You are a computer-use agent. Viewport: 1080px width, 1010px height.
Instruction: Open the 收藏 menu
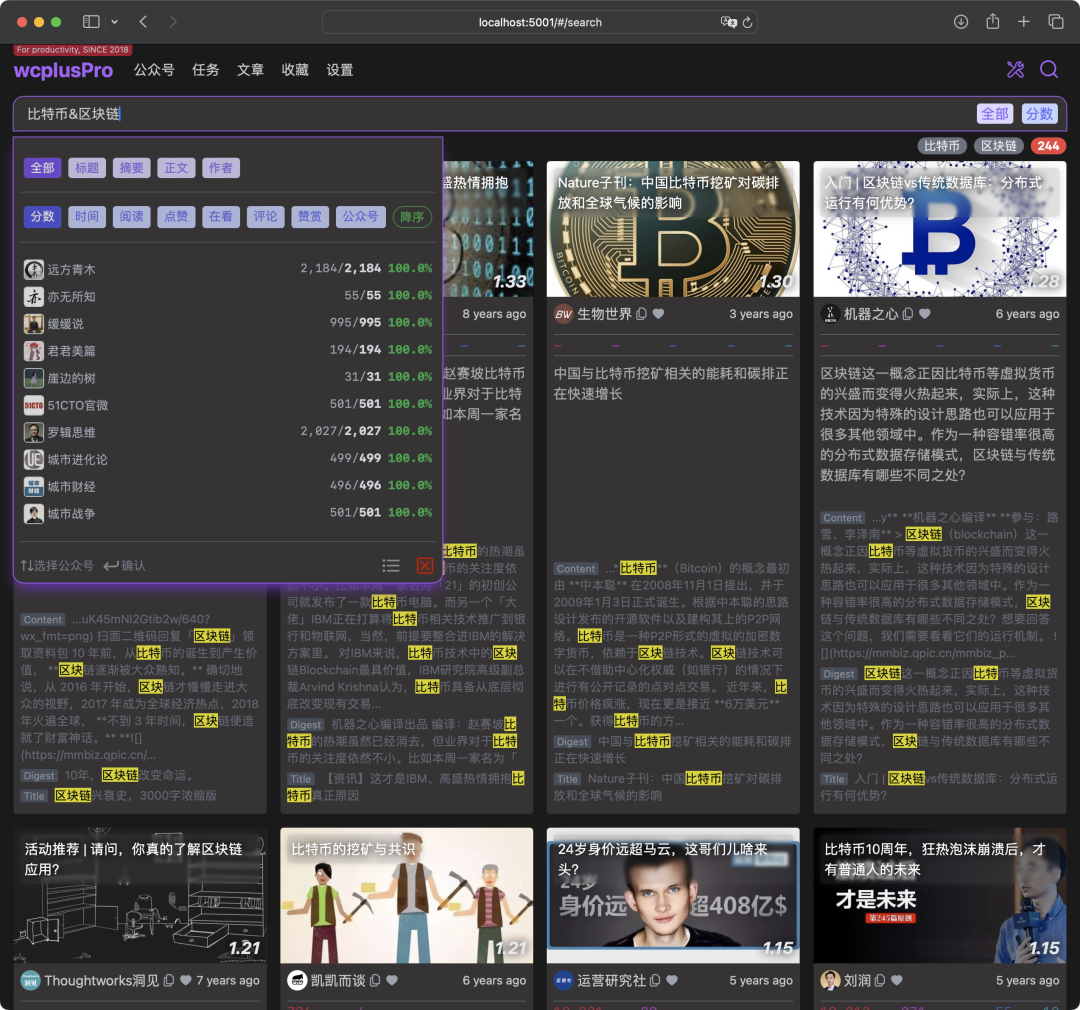pyautogui.click(x=295, y=70)
